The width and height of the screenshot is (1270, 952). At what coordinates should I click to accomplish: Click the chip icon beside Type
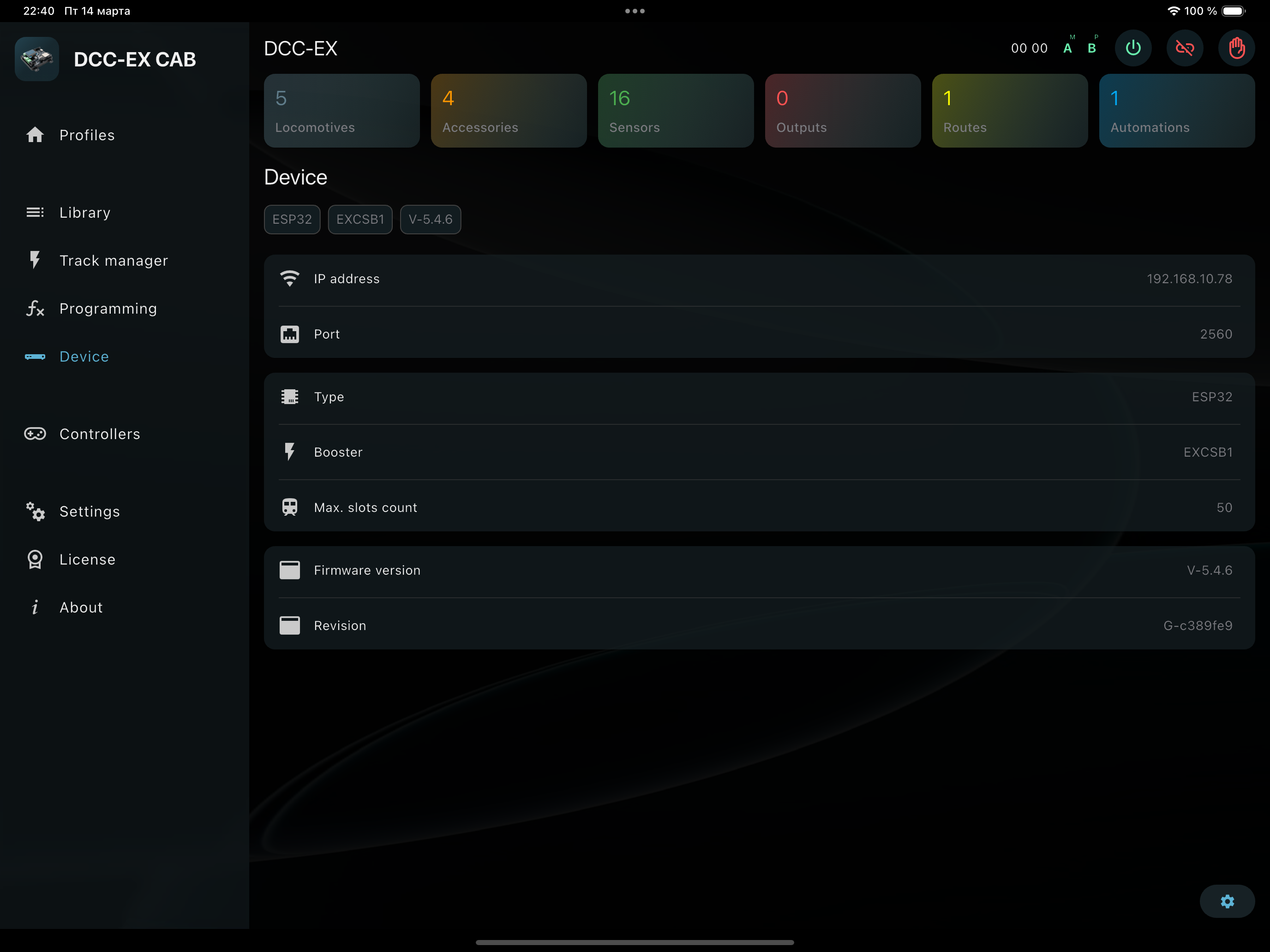[x=289, y=397]
